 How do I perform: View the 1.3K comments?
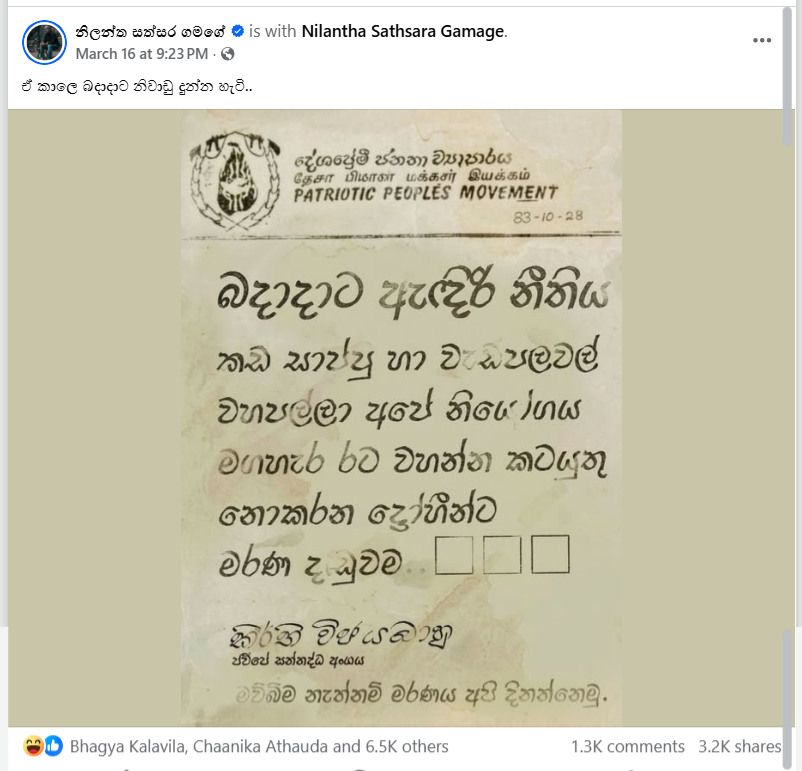628,746
